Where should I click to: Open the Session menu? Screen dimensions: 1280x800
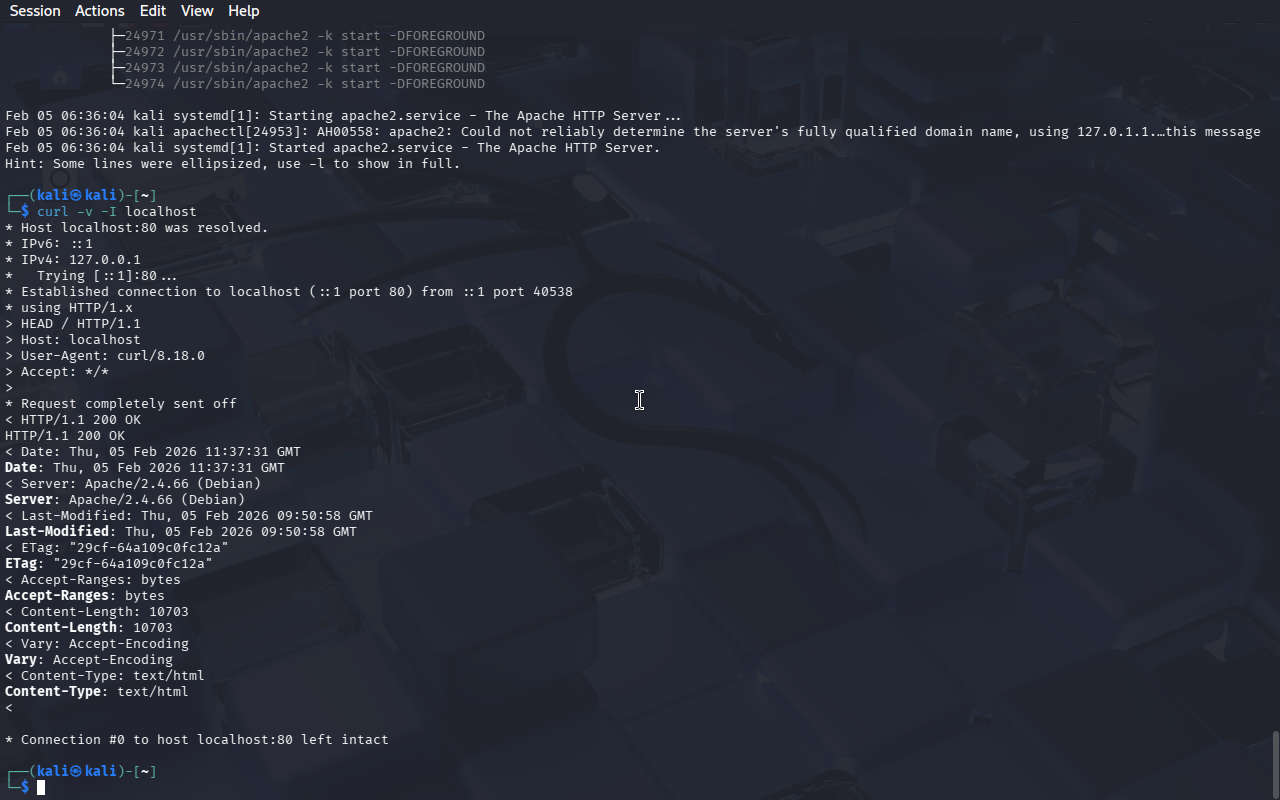tap(35, 11)
